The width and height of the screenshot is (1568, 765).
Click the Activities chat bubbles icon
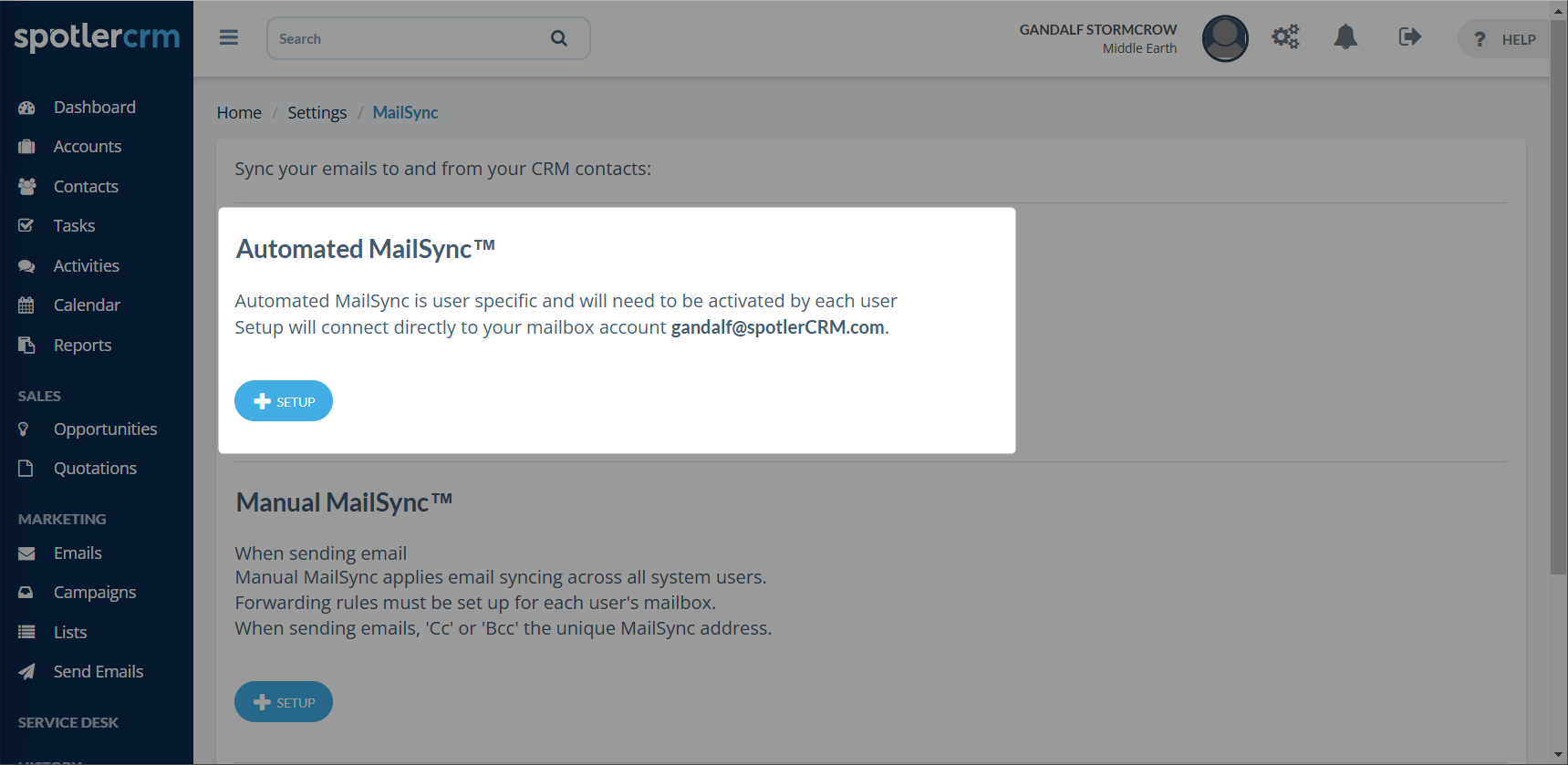(26, 265)
